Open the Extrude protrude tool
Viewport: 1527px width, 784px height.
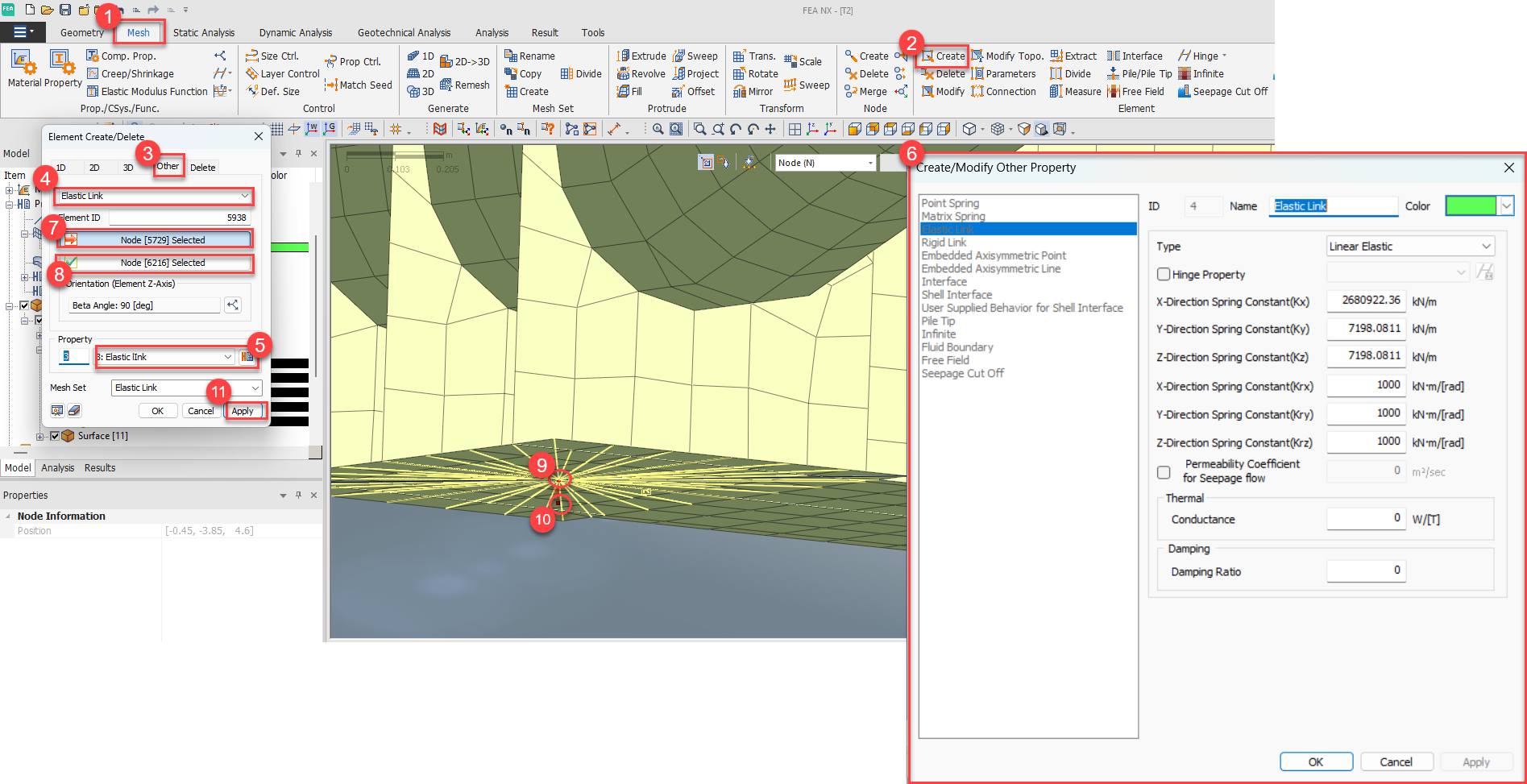(x=641, y=55)
